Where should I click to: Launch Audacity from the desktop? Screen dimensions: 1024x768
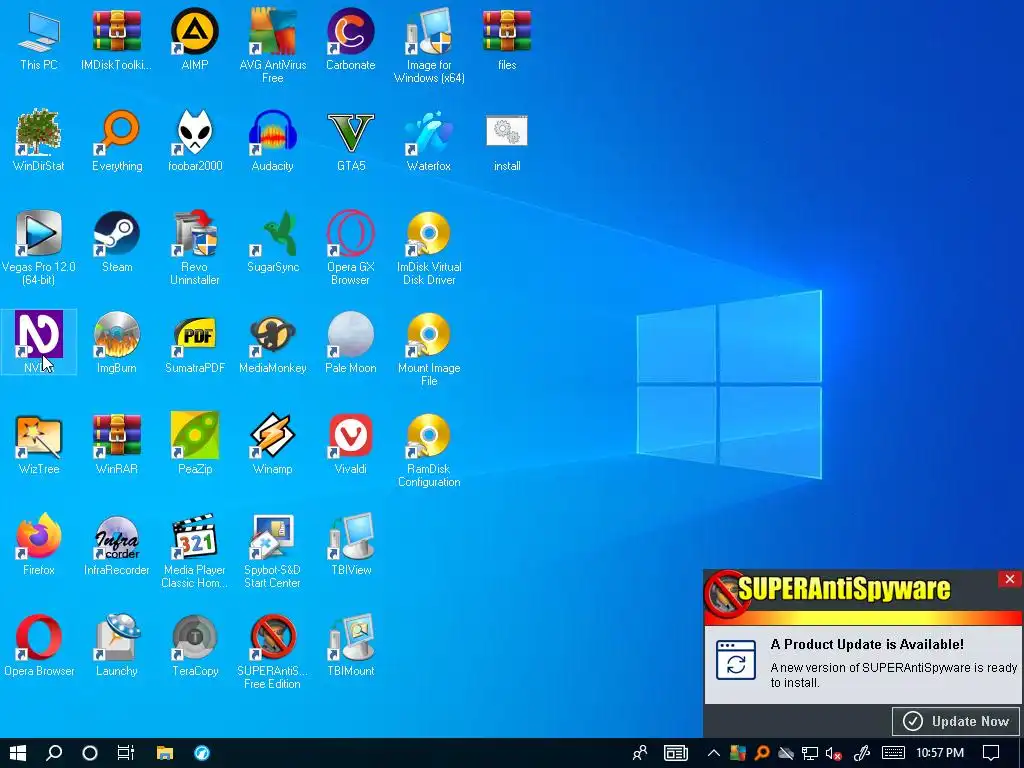pos(272,141)
